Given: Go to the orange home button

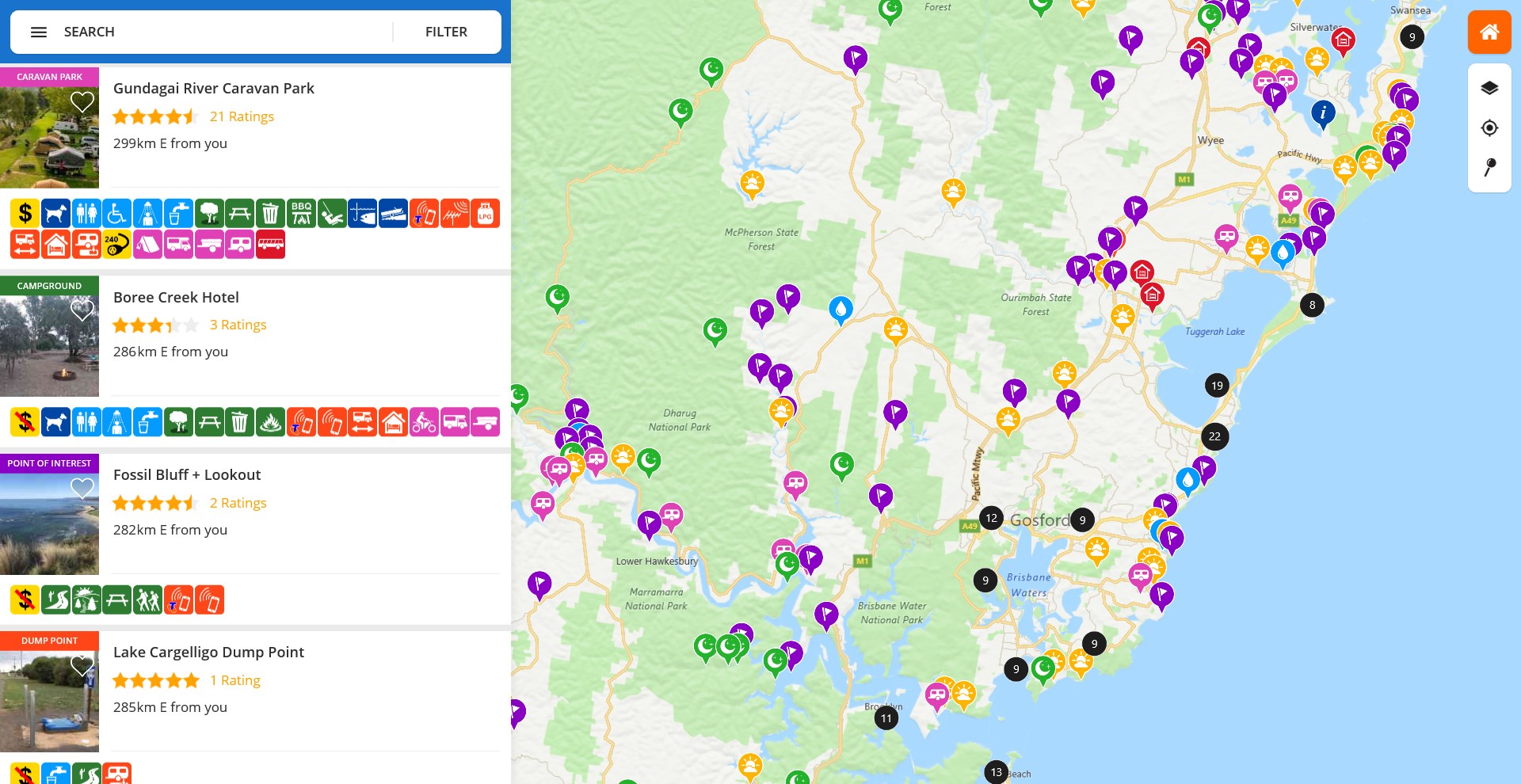Looking at the screenshot, I should pyautogui.click(x=1489, y=32).
